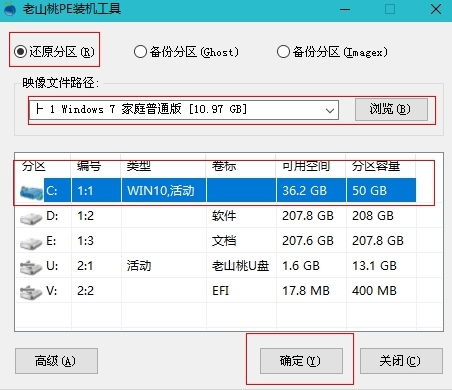Open 高级 (A) advanced options
The width and height of the screenshot is (452, 390).
tap(56, 361)
